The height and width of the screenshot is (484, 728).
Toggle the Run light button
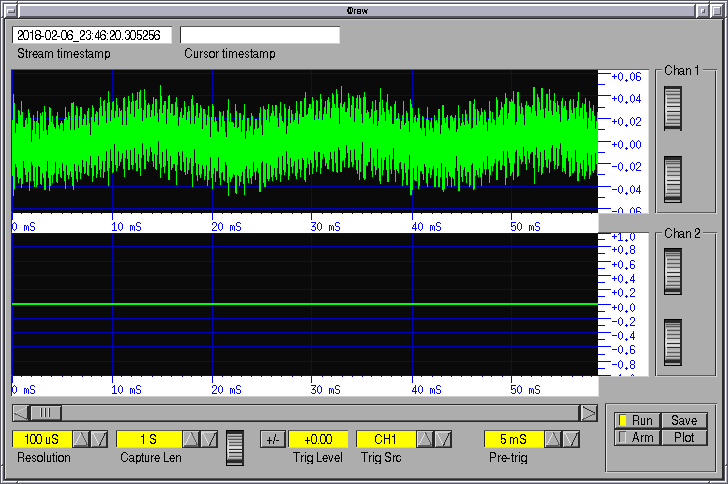pyautogui.click(x=635, y=421)
